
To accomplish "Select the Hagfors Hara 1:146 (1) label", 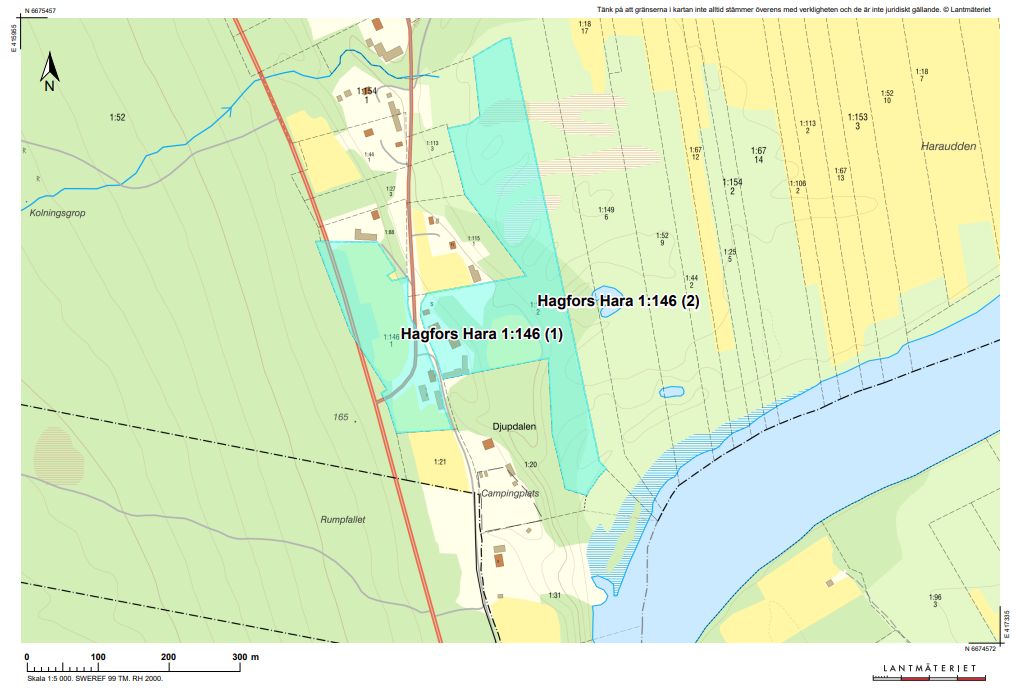I will pos(482,335).
